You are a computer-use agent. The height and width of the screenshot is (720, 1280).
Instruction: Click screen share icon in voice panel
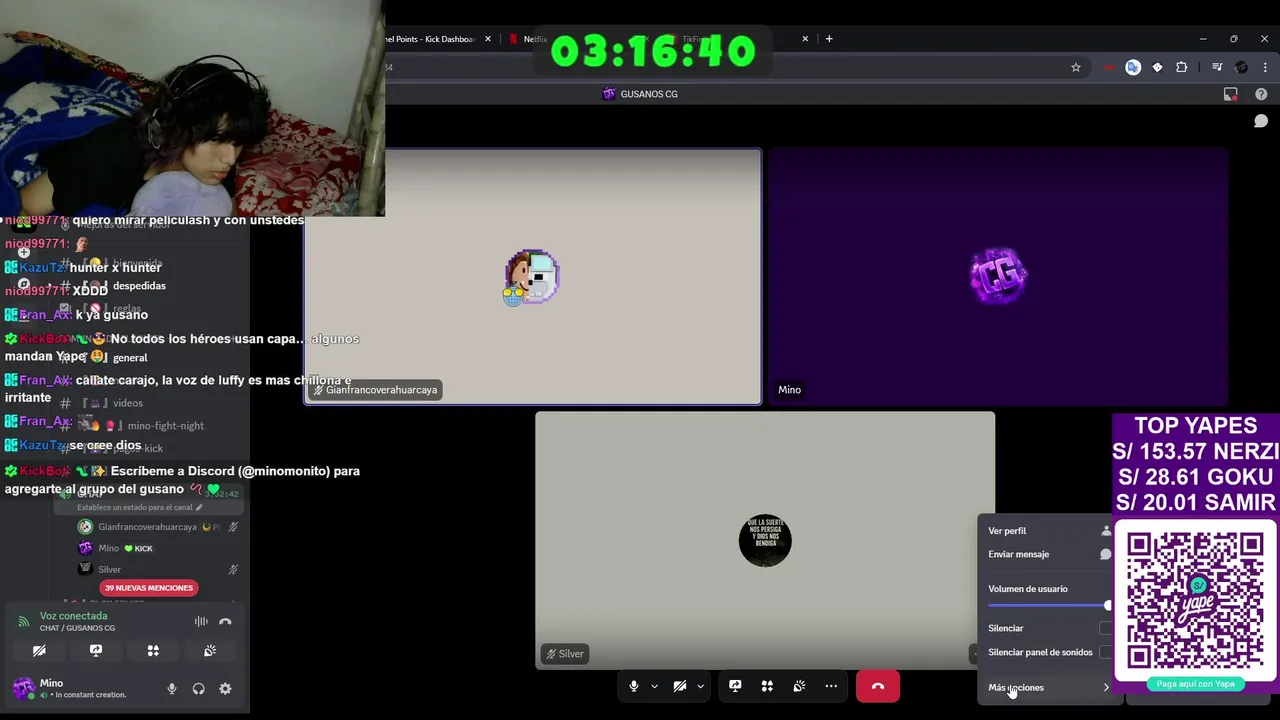[96, 650]
